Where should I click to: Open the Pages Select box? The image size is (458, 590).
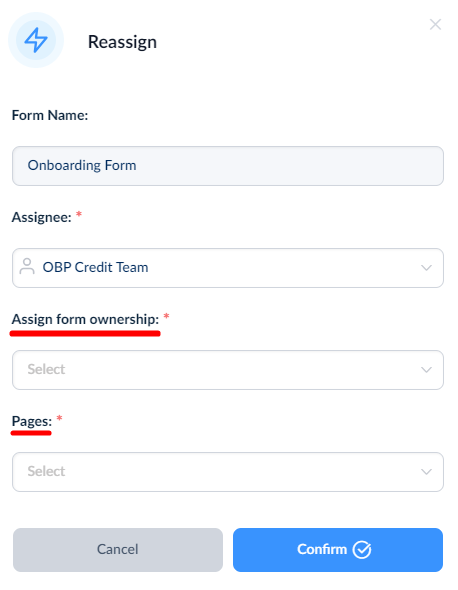pyautogui.click(x=228, y=472)
